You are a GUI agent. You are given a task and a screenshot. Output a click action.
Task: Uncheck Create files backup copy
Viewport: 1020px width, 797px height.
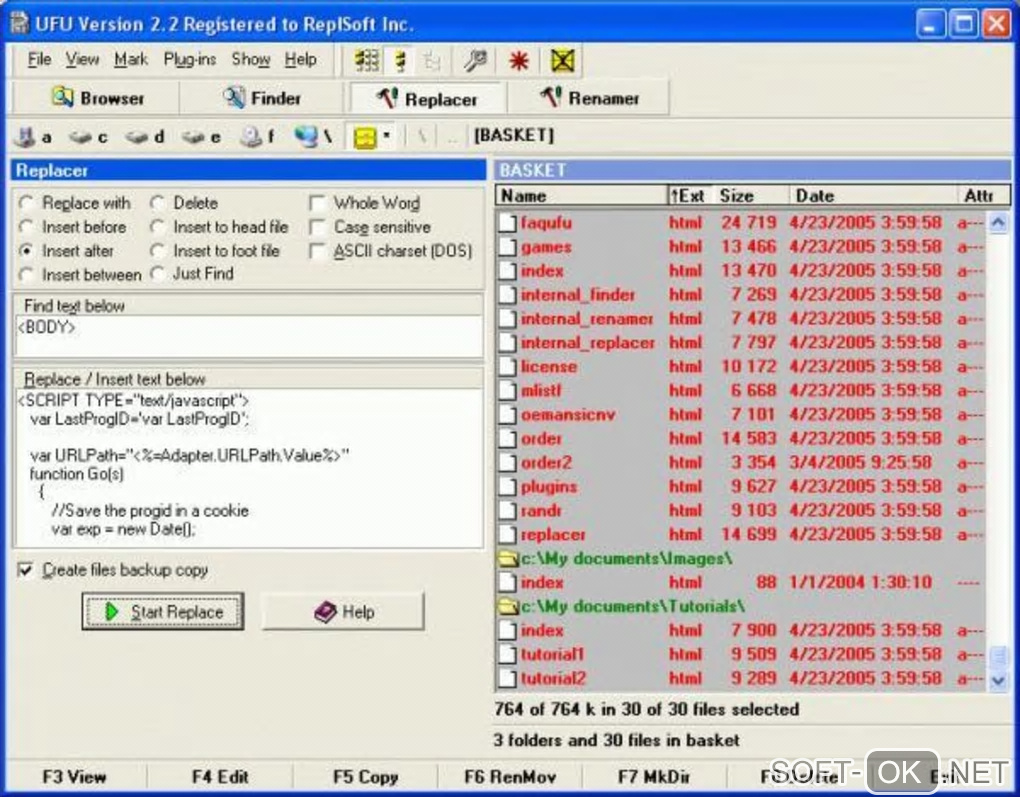[25, 571]
